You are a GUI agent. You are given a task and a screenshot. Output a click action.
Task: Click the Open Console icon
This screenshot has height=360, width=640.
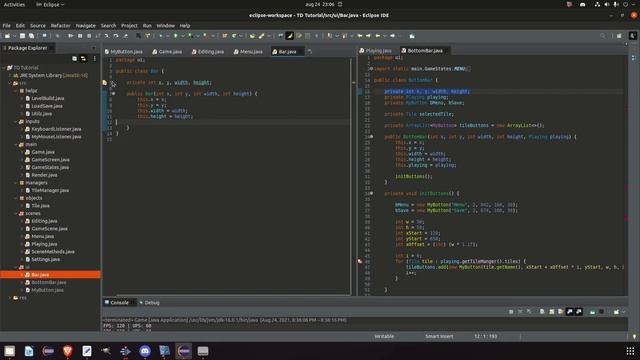616,312
